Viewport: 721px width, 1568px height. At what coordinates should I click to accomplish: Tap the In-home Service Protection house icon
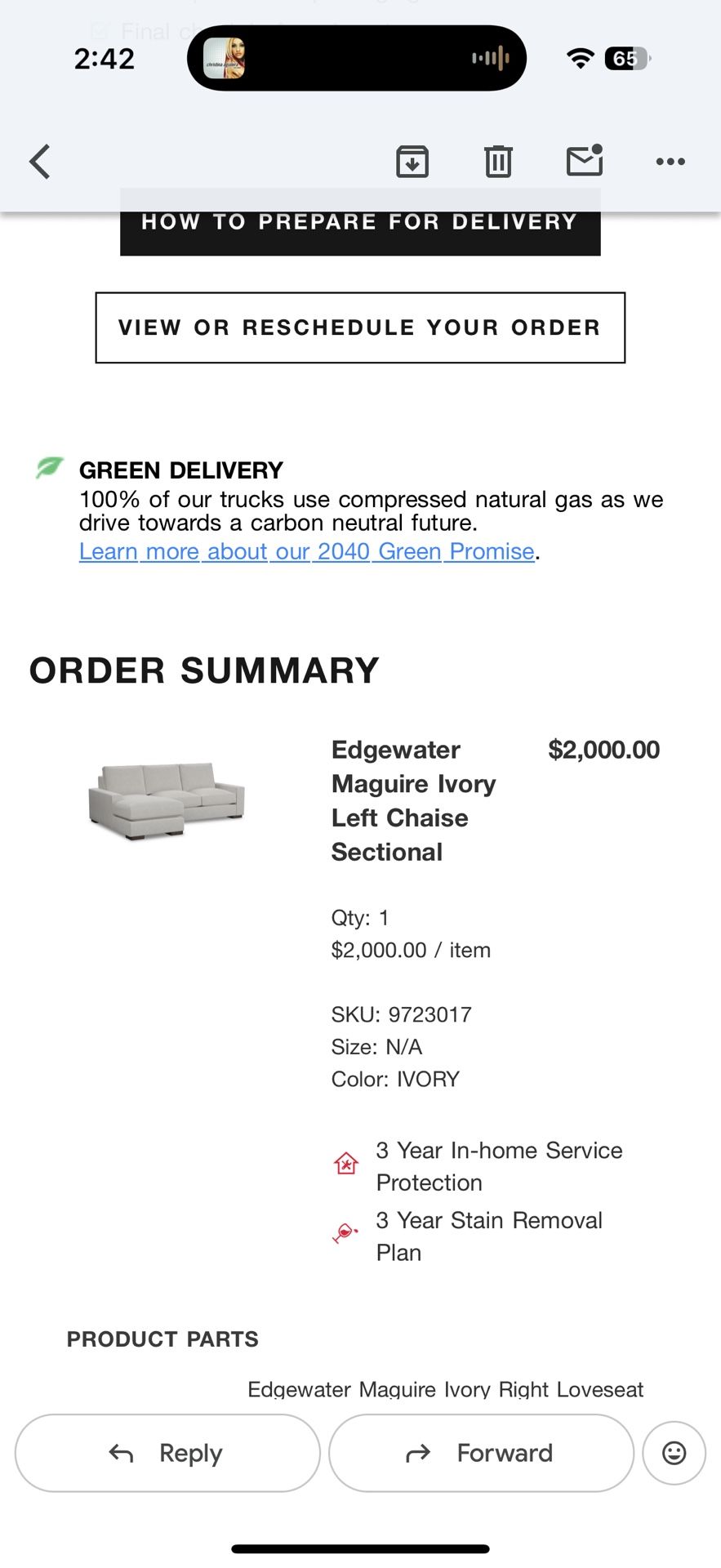click(x=345, y=1163)
